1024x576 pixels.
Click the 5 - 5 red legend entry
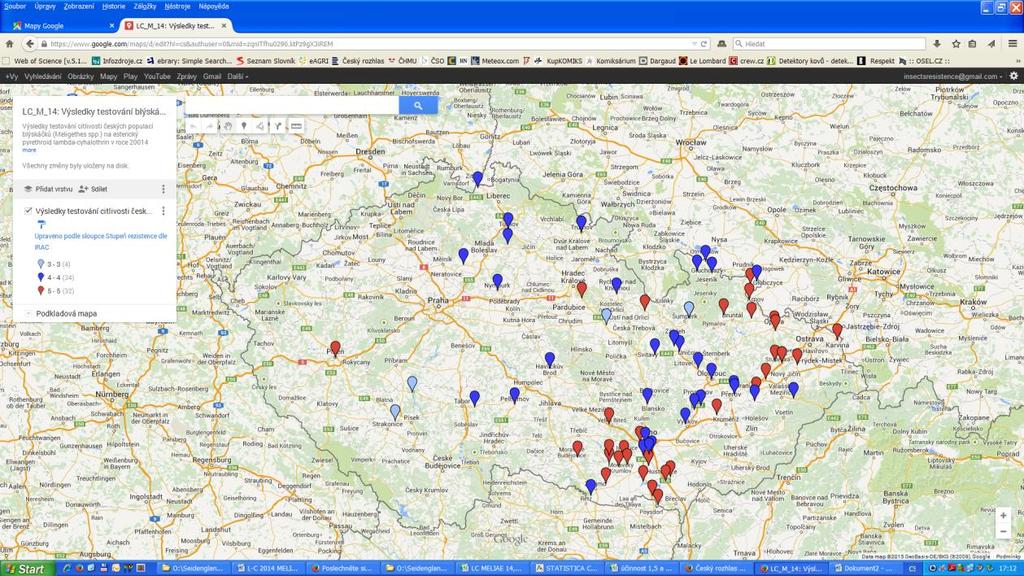(x=55, y=291)
